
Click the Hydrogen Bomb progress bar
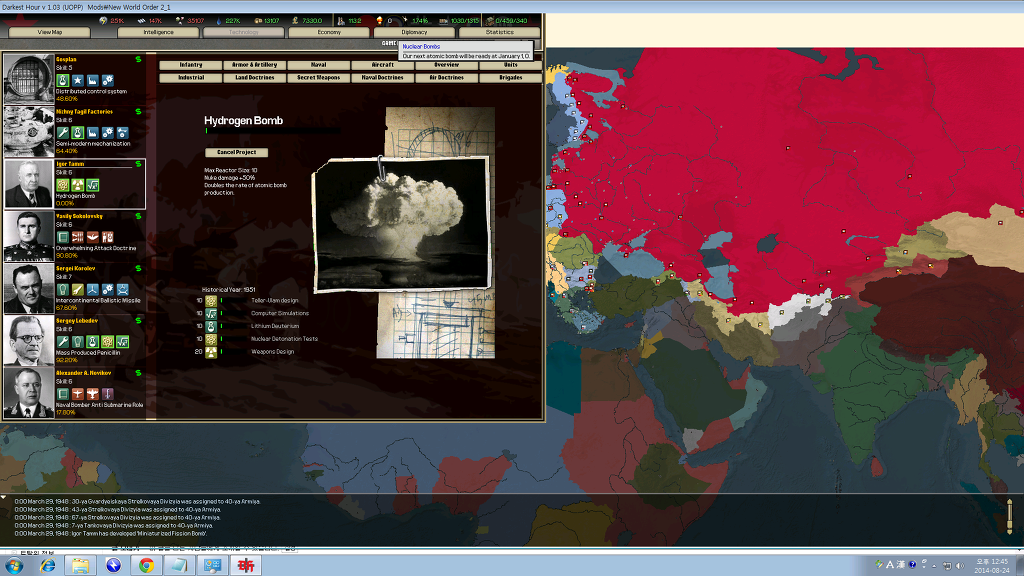273,131
